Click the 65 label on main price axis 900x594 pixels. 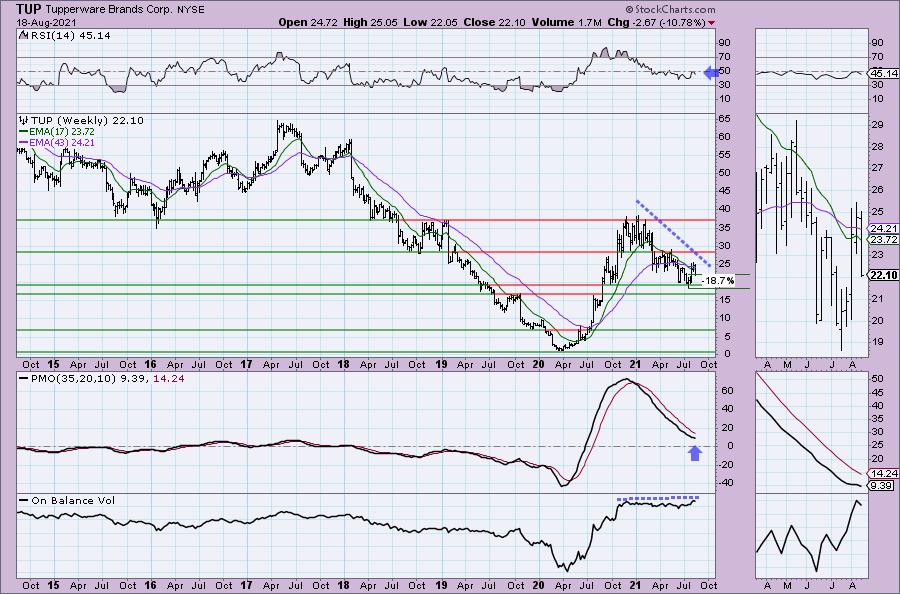click(725, 119)
